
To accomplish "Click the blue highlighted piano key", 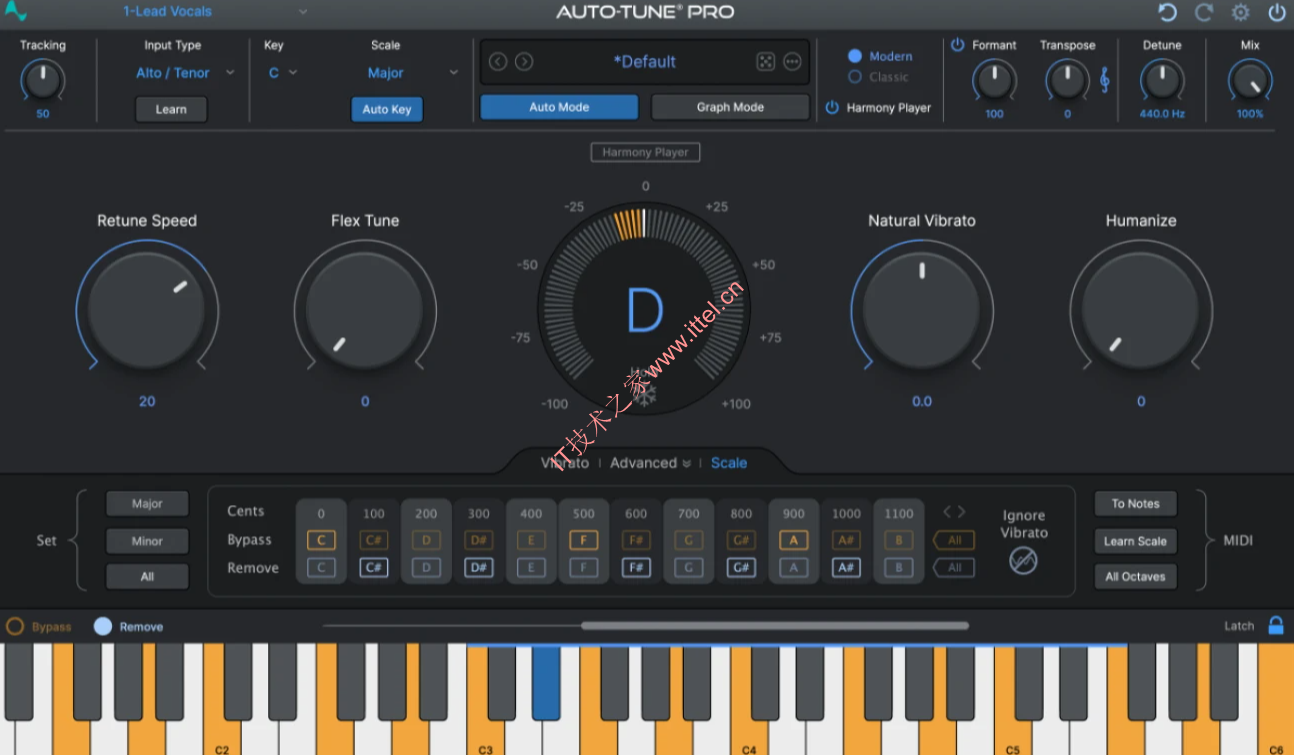I will click(x=546, y=683).
